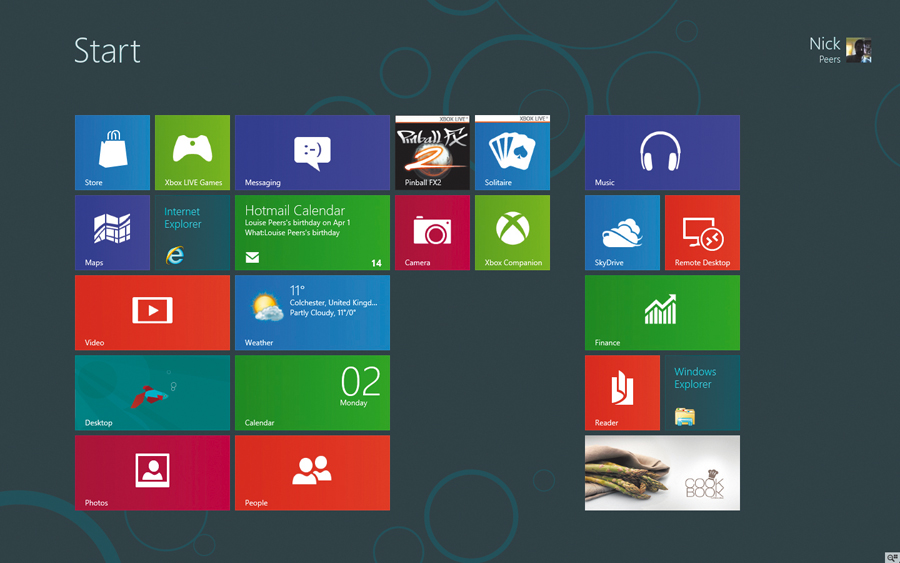The width and height of the screenshot is (900, 563).
Task: Open the Remote Desktop tile
Action: (x=703, y=232)
